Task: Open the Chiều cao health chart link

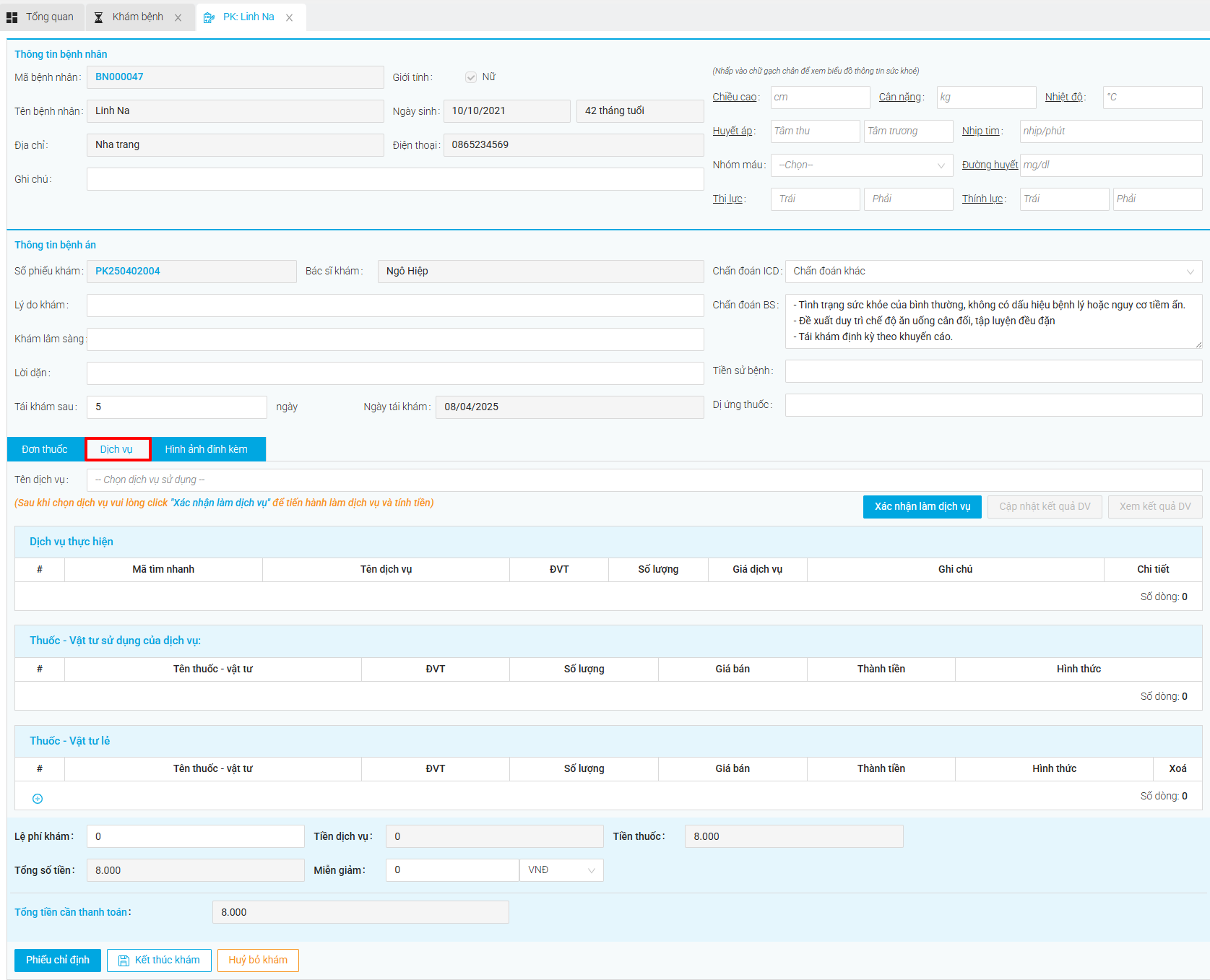Action: click(735, 97)
